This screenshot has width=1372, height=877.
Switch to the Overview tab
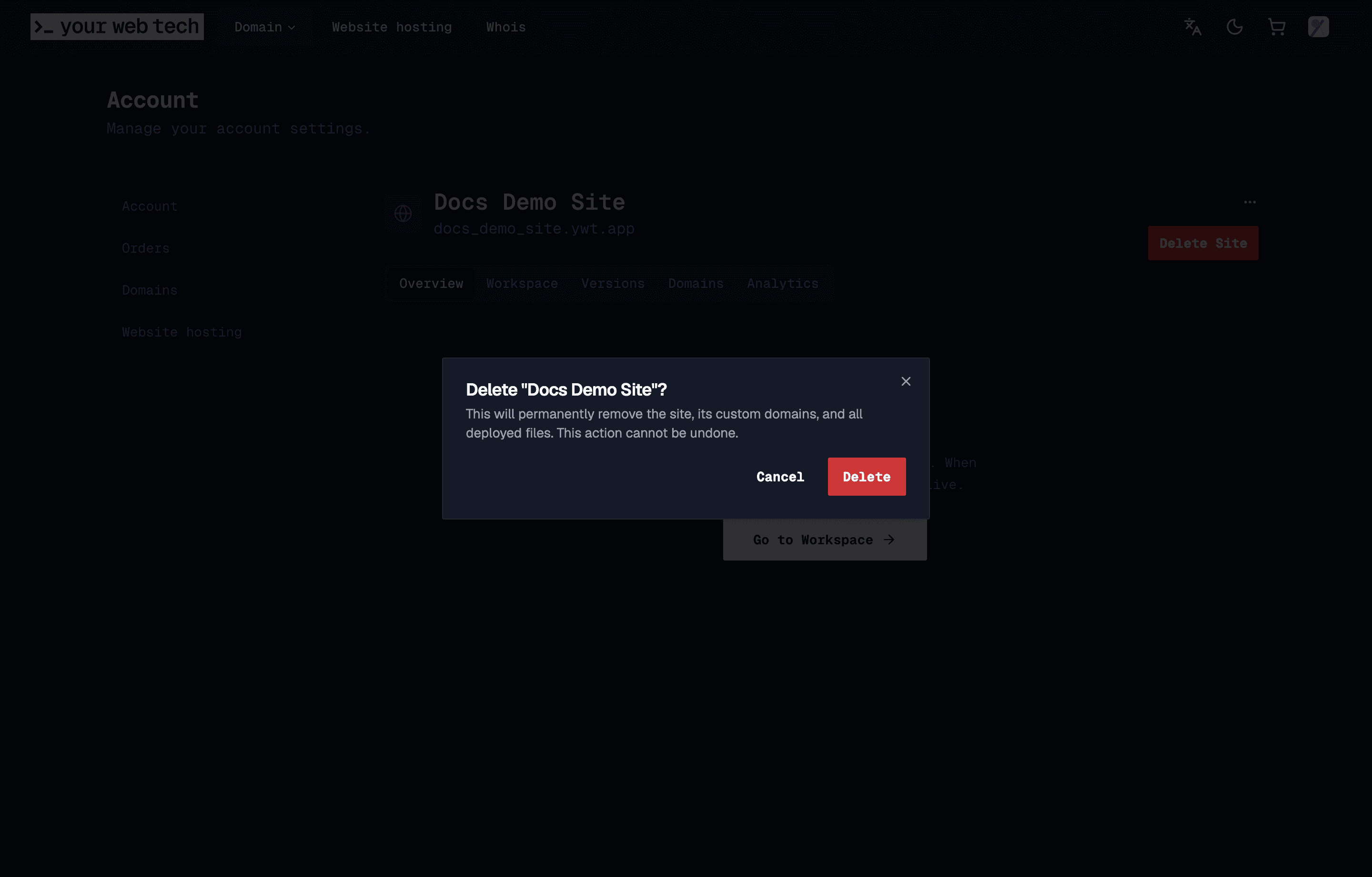[x=431, y=284]
